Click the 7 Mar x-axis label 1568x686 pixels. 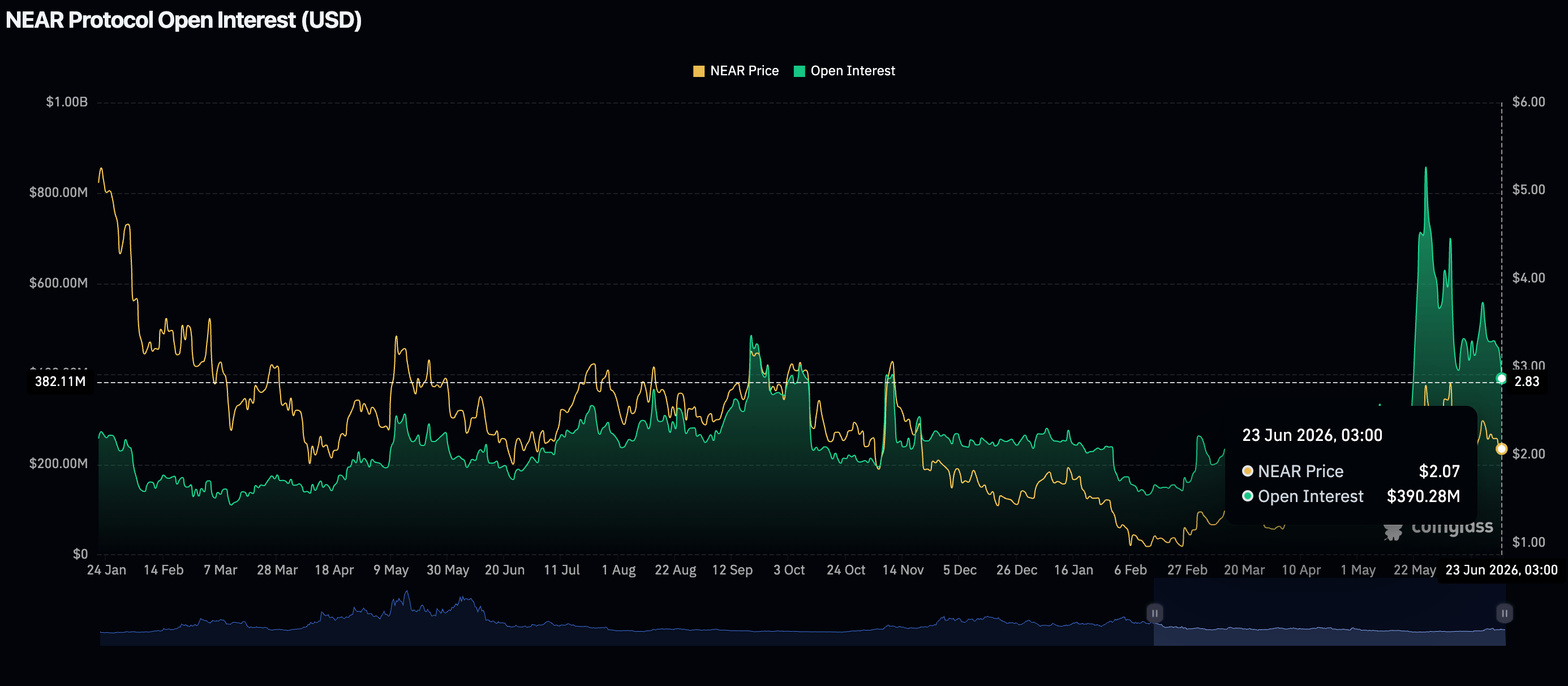tap(220, 571)
